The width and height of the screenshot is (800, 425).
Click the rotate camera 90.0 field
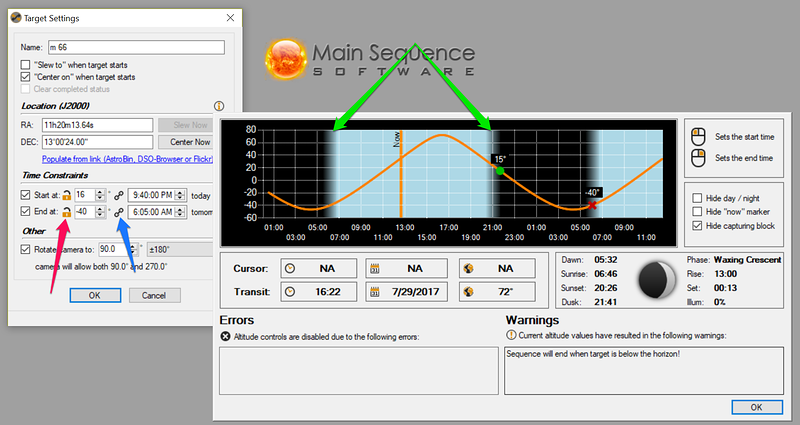click(x=113, y=249)
